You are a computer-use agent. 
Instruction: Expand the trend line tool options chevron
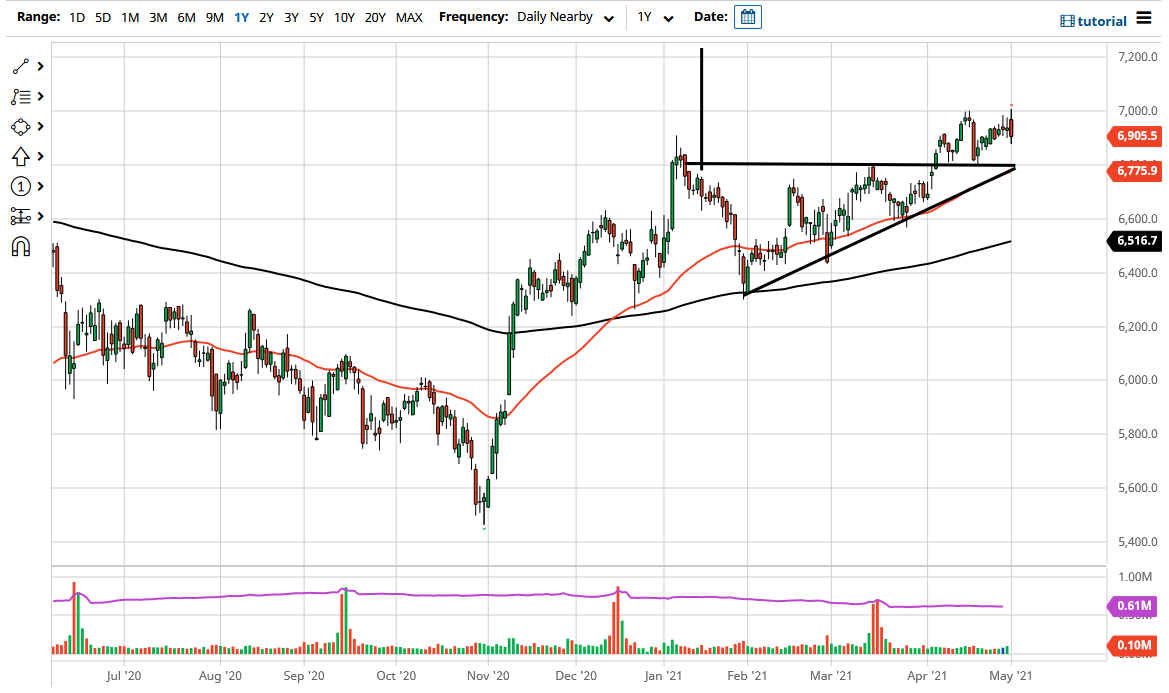pos(40,66)
